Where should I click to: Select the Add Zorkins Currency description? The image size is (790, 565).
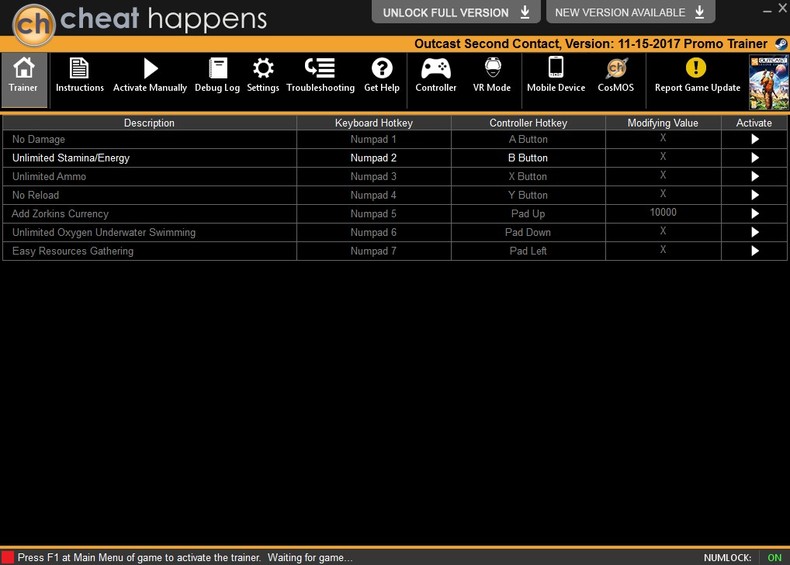point(60,214)
